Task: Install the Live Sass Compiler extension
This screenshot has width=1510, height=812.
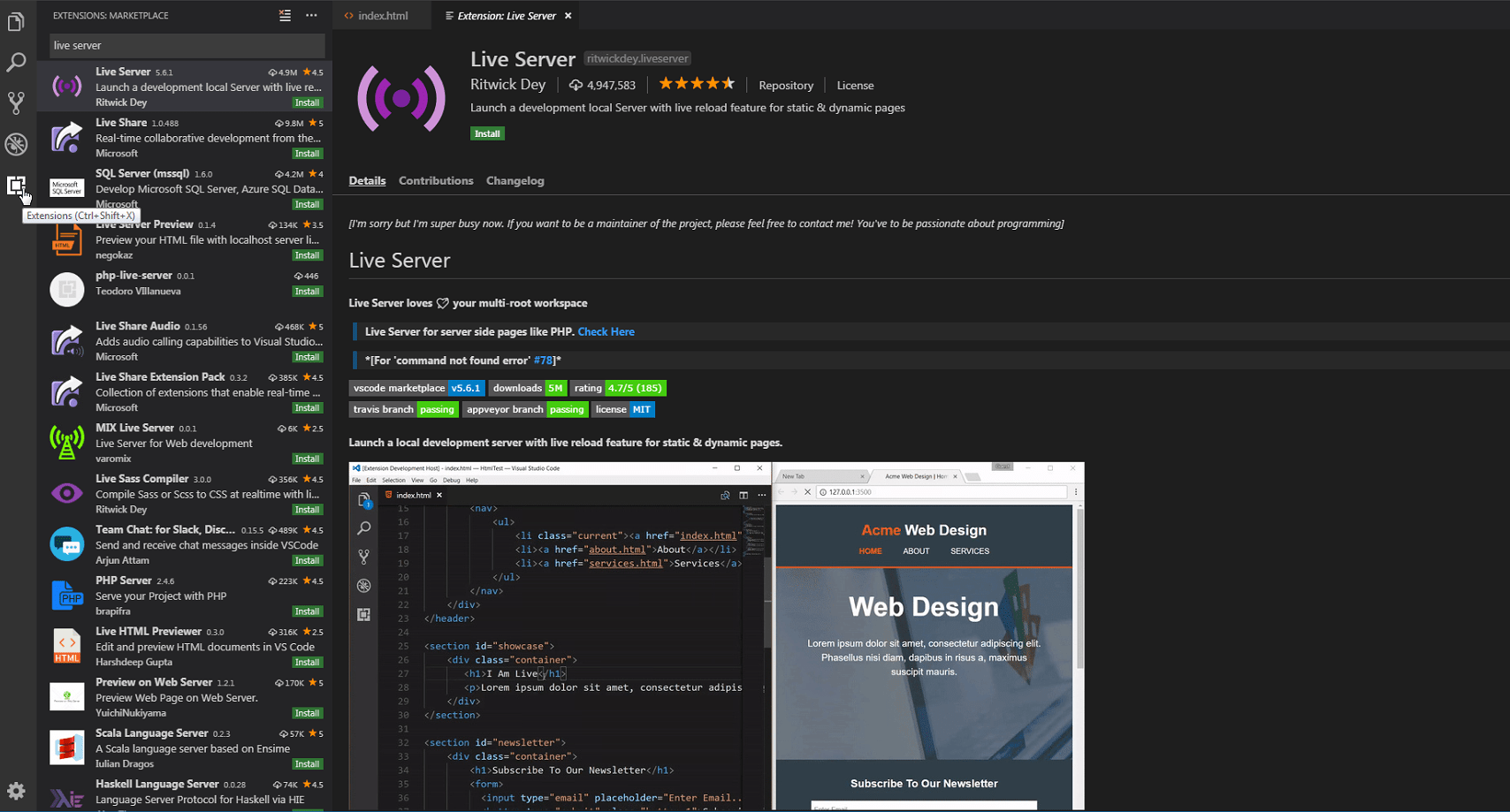Action: (307, 510)
